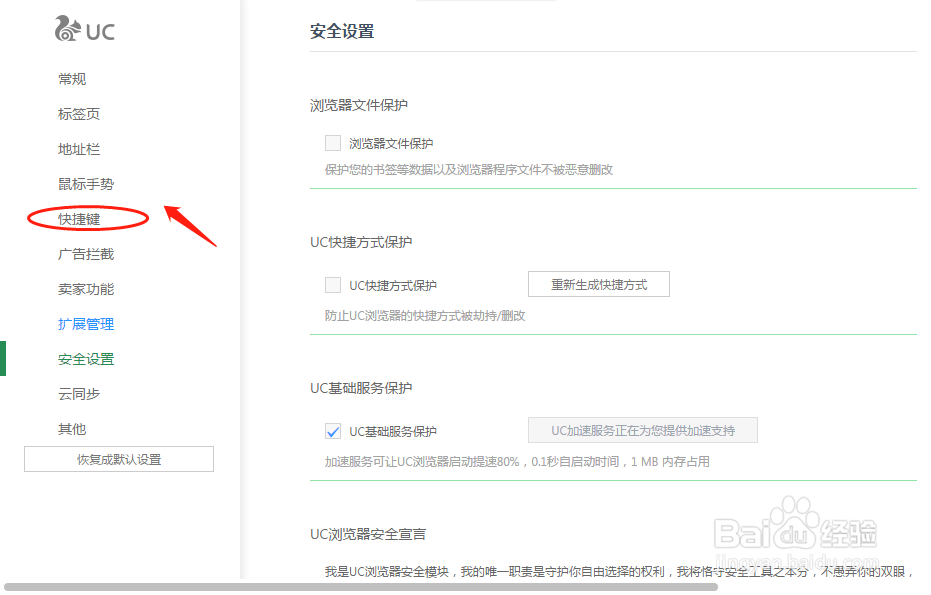Open 其他 settings section

72,429
